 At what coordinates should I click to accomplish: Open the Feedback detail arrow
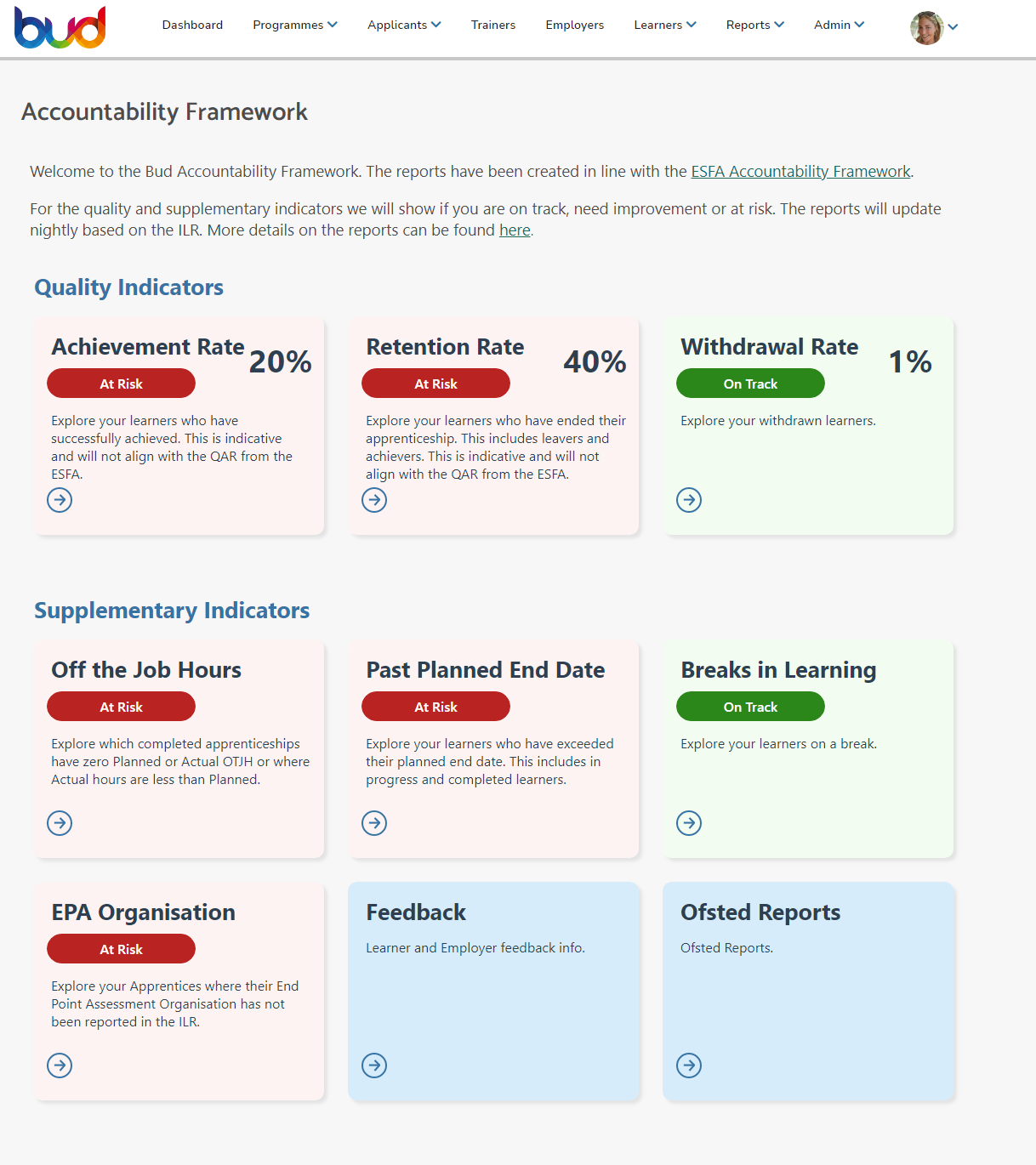pos(374,1066)
